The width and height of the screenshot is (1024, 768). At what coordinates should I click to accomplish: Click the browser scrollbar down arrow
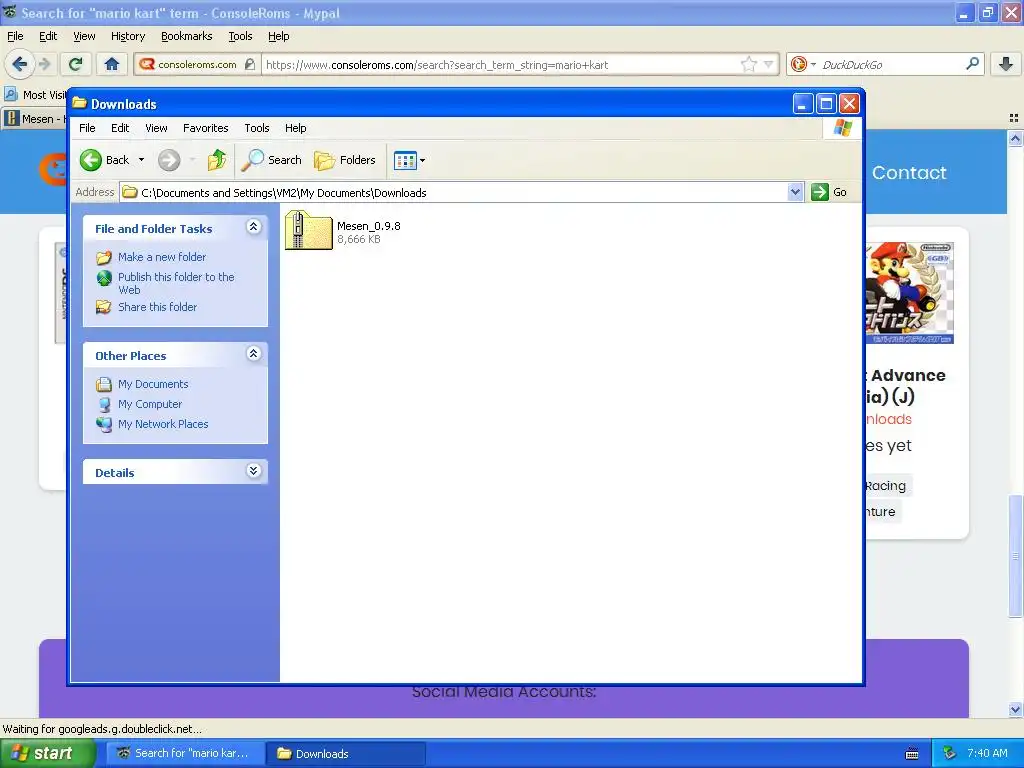point(1015,709)
